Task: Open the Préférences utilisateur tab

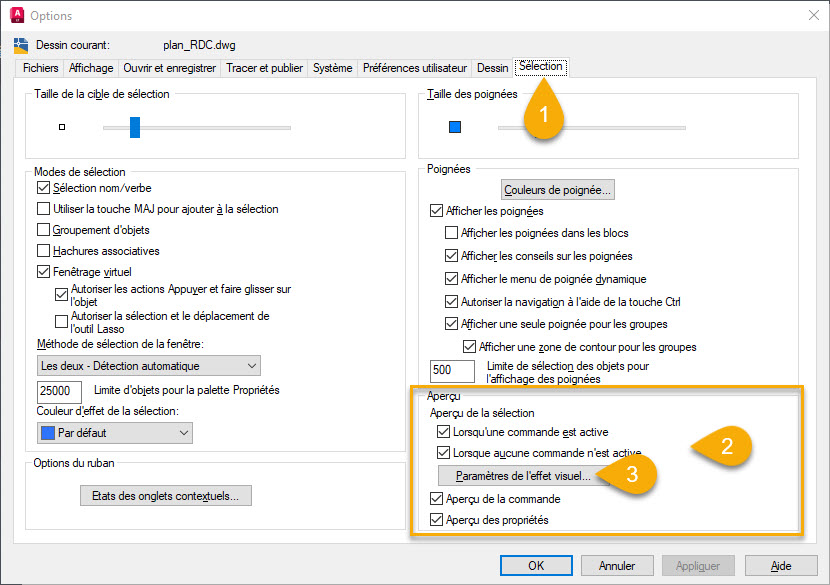Action: point(414,68)
